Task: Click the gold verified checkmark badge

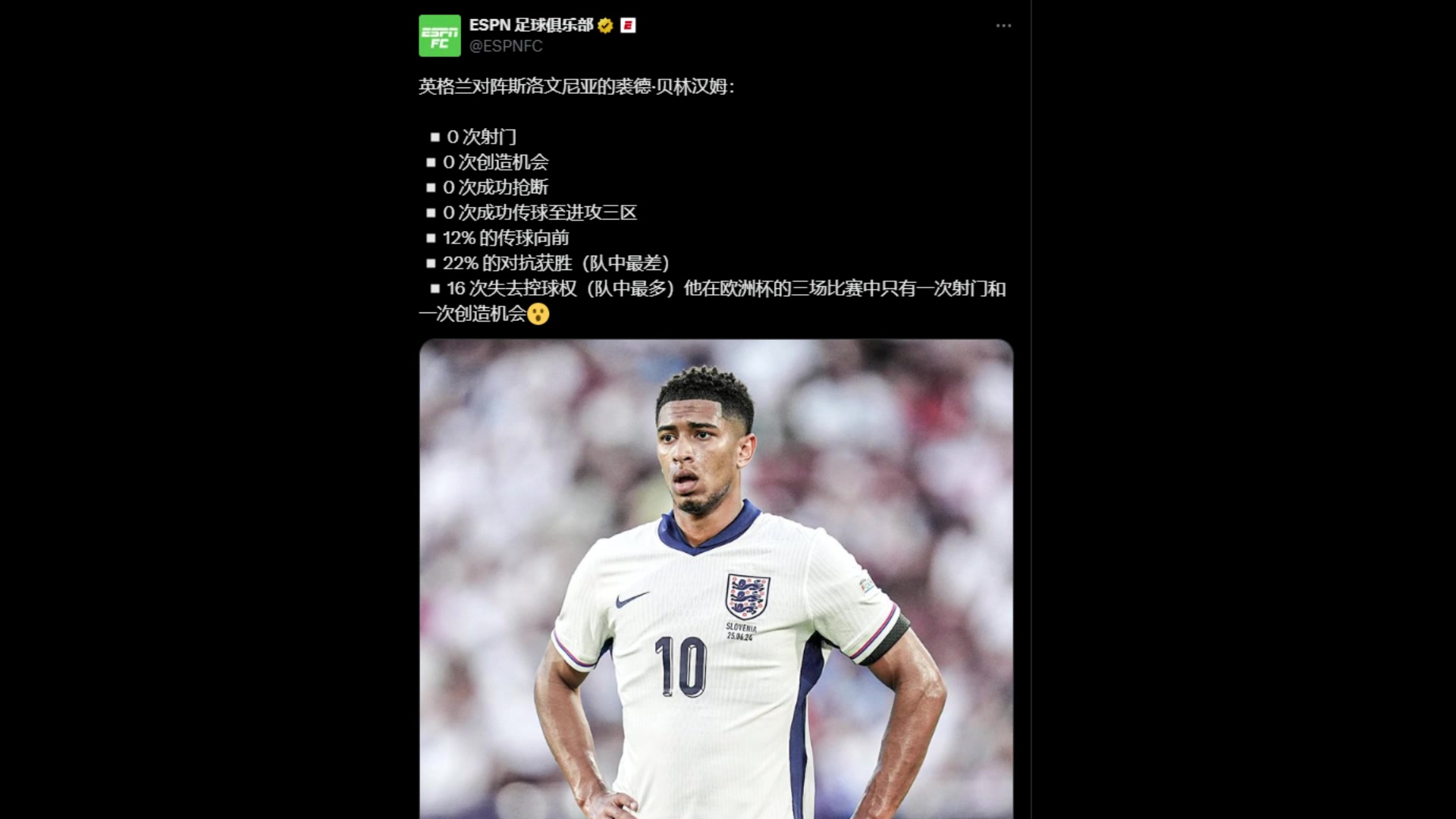Action: 605,26
